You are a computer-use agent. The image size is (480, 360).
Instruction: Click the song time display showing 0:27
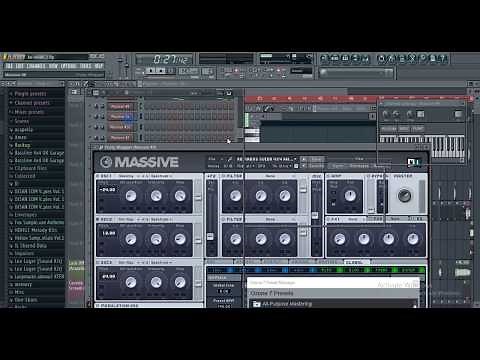(x=171, y=60)
